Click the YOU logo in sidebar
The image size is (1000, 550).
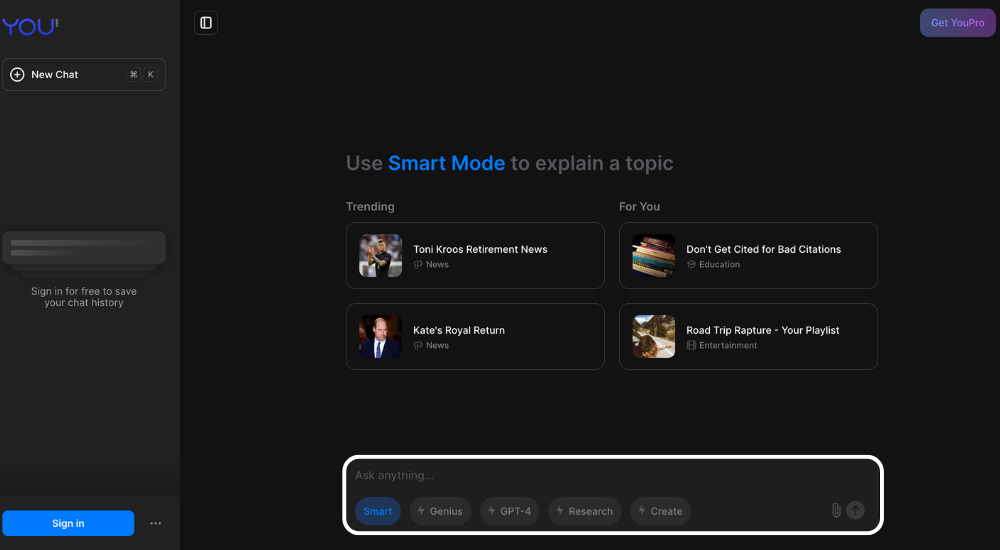click(30, 26)
